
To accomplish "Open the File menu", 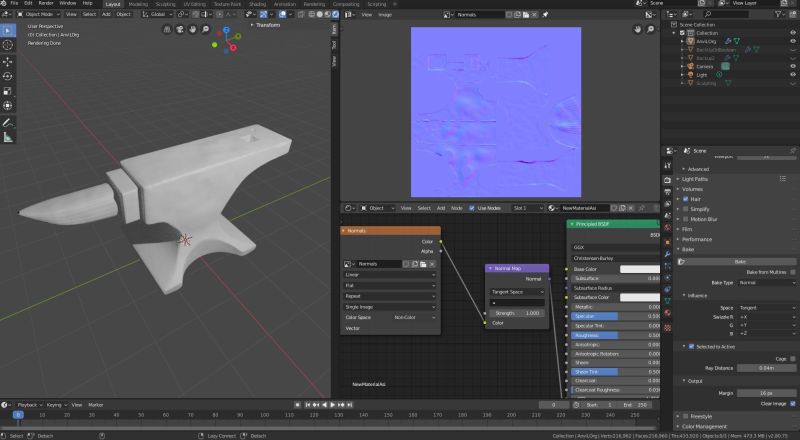I will tap(14, 3).
